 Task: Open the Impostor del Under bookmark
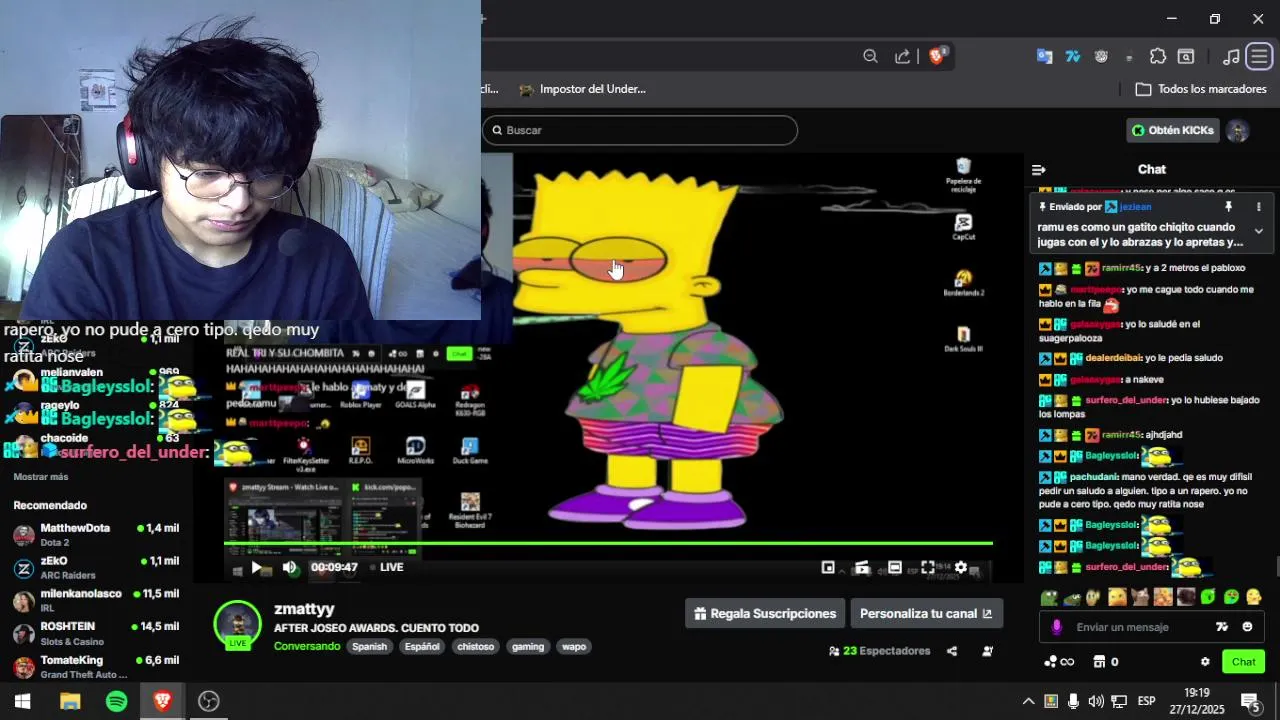pos(582,89)
